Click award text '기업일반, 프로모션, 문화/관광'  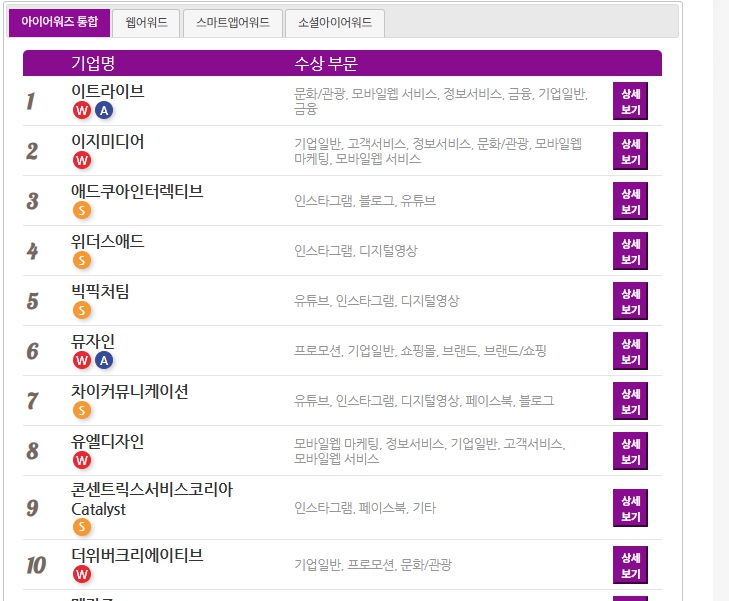tap(373, 565)
